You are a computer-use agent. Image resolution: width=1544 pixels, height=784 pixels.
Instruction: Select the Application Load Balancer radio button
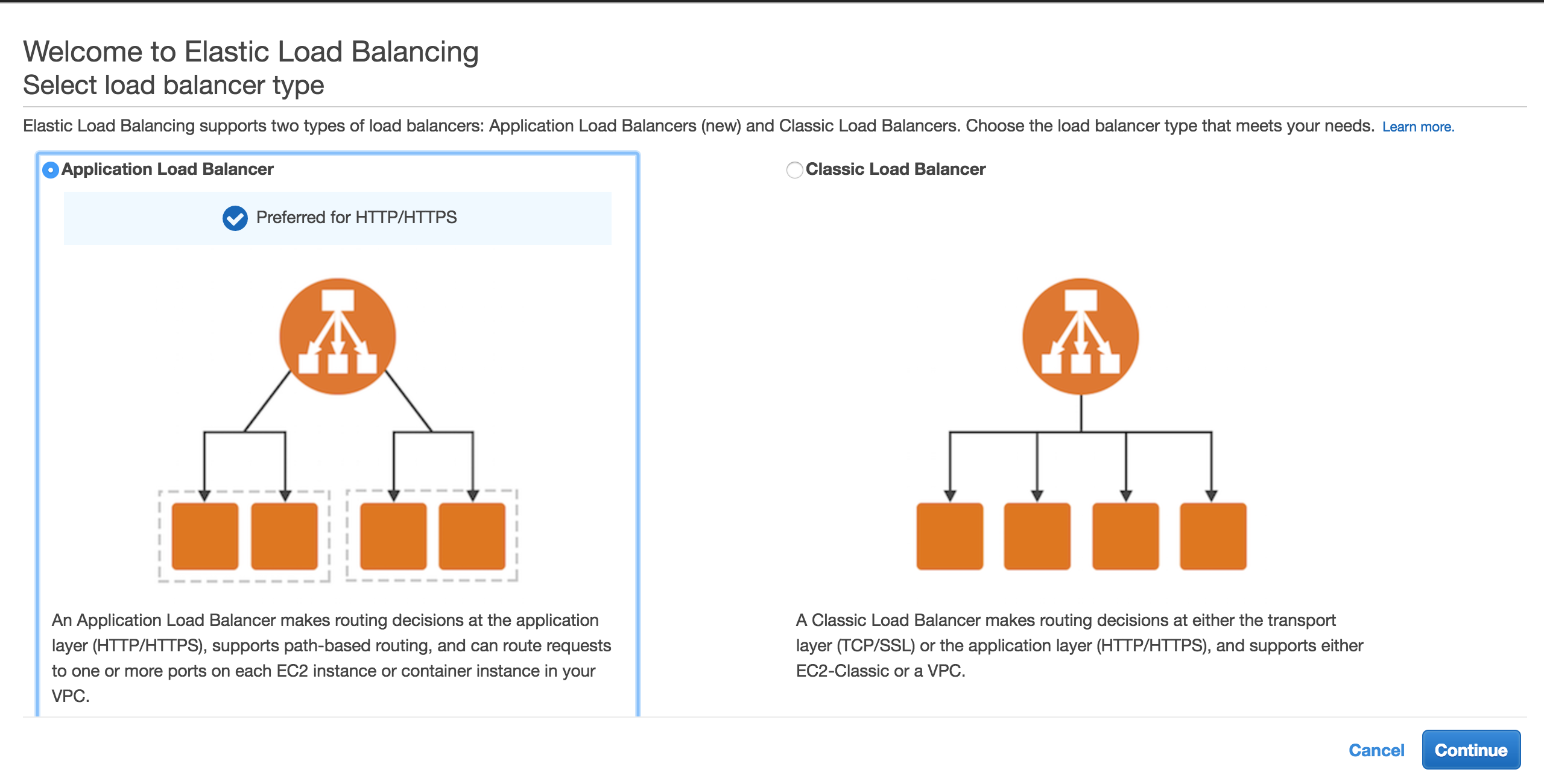pos(51,170)
